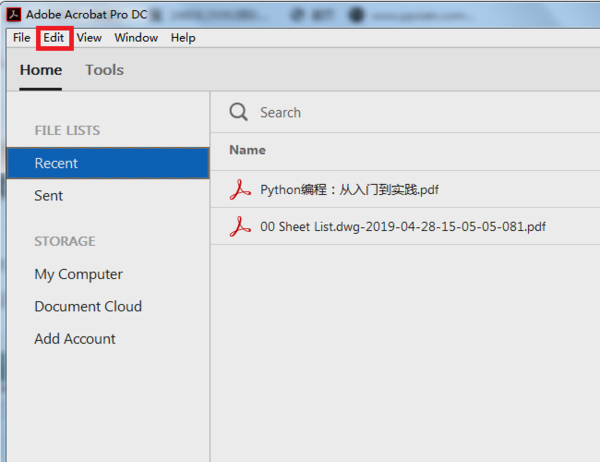Switch to the Tools tab
600x462 pixels.
coord(104,70)
